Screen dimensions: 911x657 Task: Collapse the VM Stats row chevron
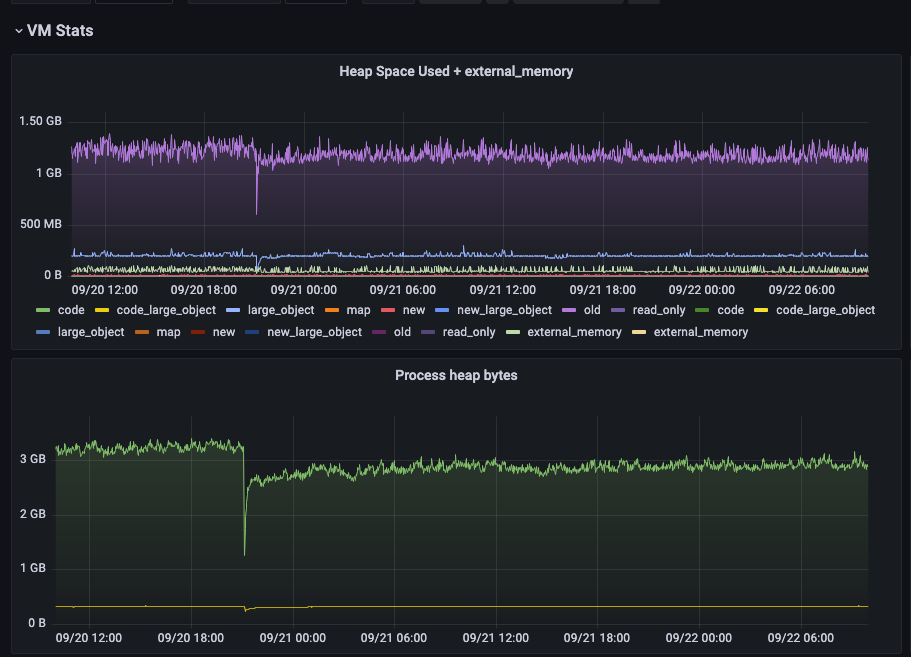click(19, 31)
